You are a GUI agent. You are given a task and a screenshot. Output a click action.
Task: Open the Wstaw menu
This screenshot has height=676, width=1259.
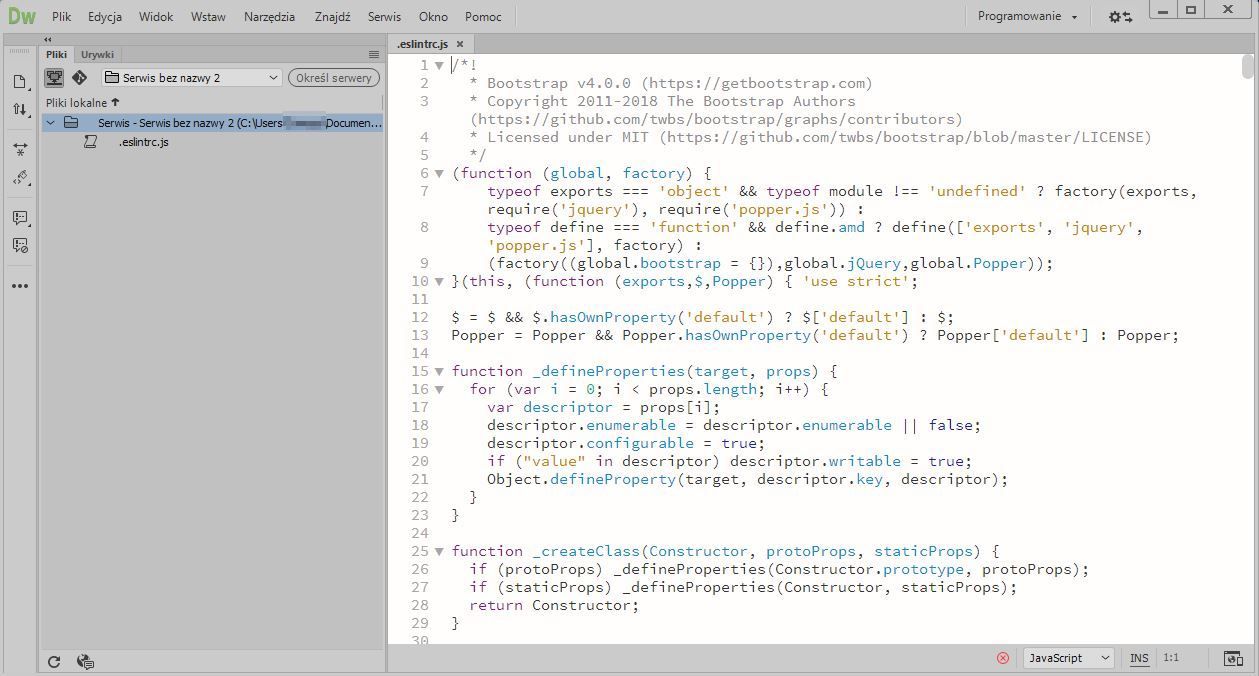click(207, 16)
